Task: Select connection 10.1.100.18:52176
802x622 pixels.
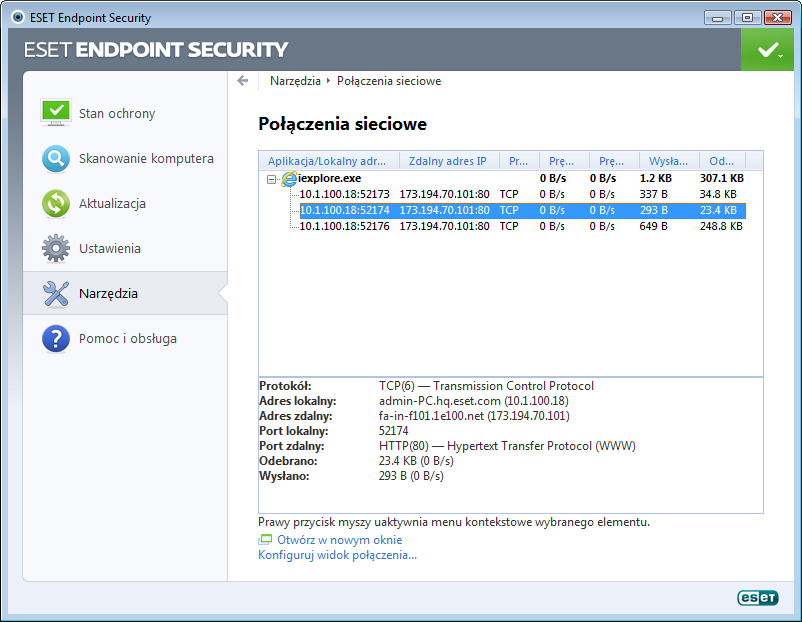Action: pos(522,226)
